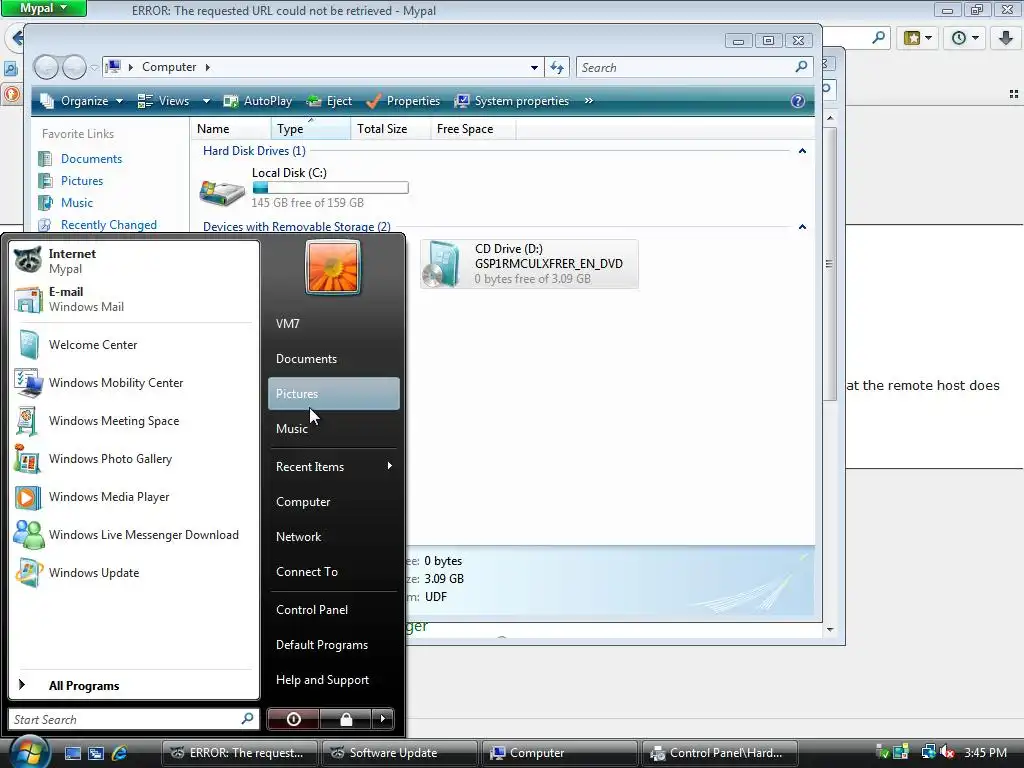Open Windows Live Messenger Download
Image resolution: width=1024 pixels, height=768 pixels.
134,535
